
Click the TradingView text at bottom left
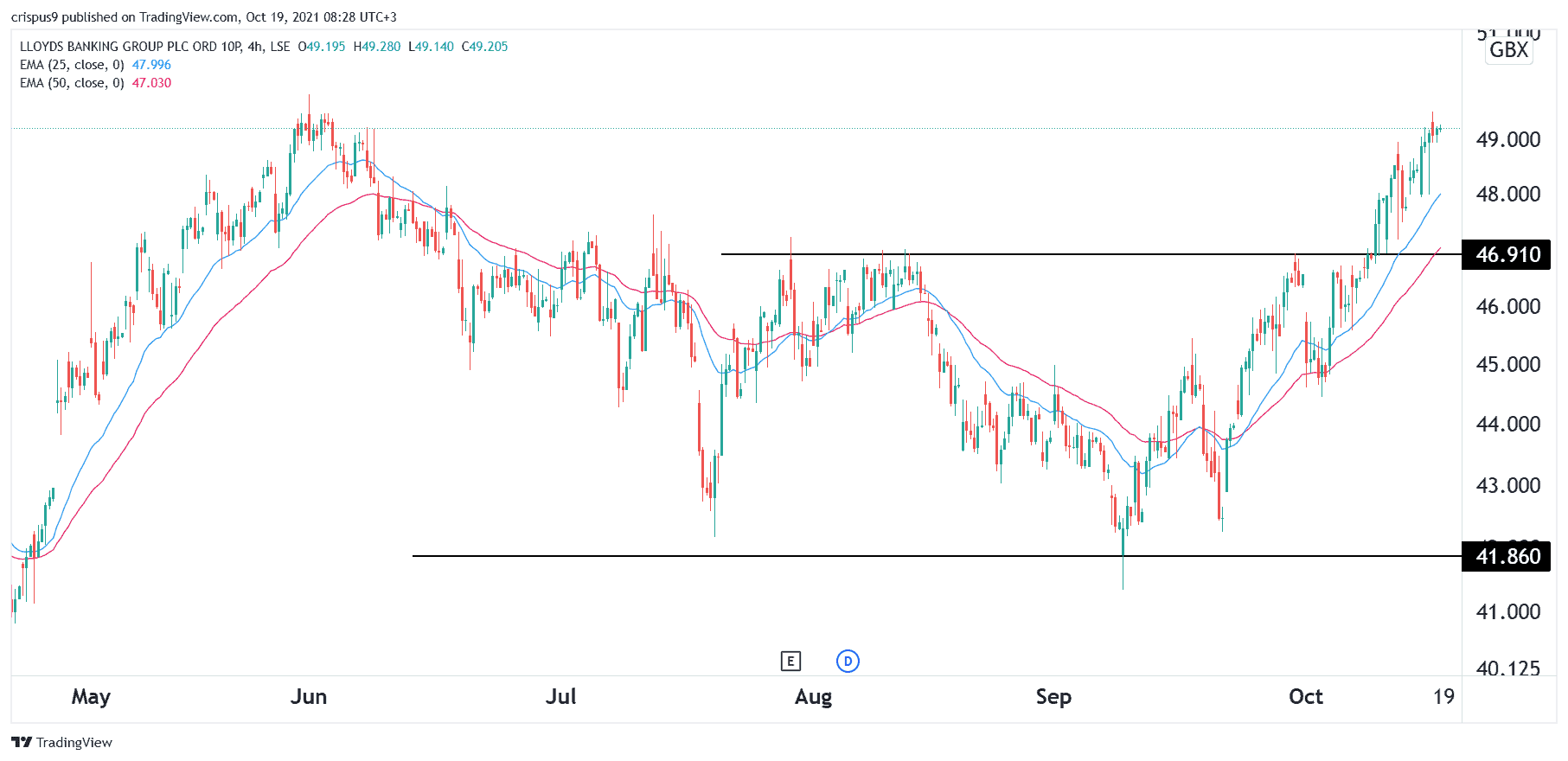74,742
